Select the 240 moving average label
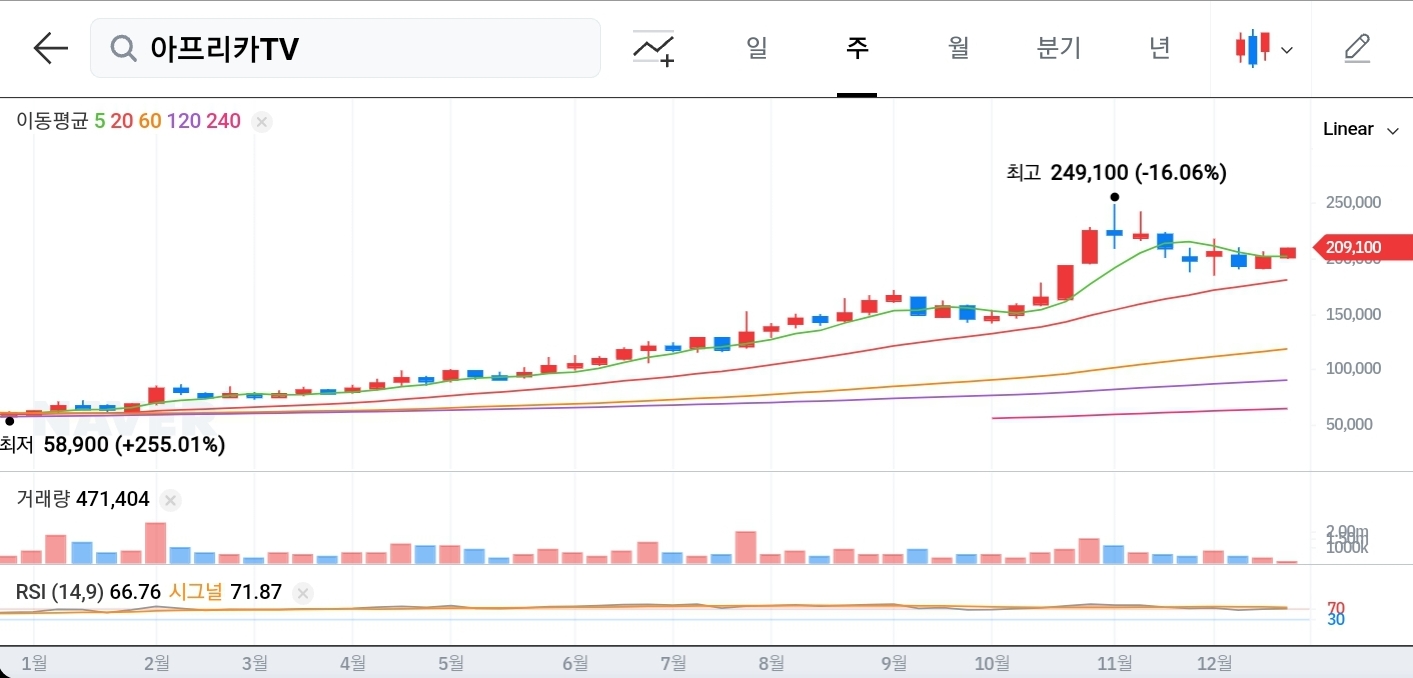 pos(223,121)
